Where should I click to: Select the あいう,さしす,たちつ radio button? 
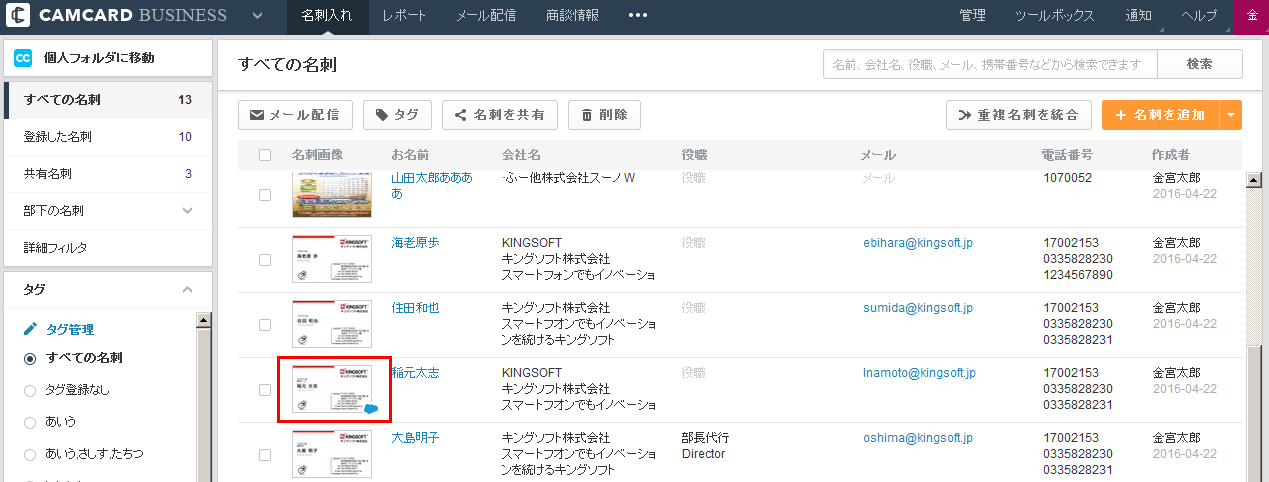[30, 454]
